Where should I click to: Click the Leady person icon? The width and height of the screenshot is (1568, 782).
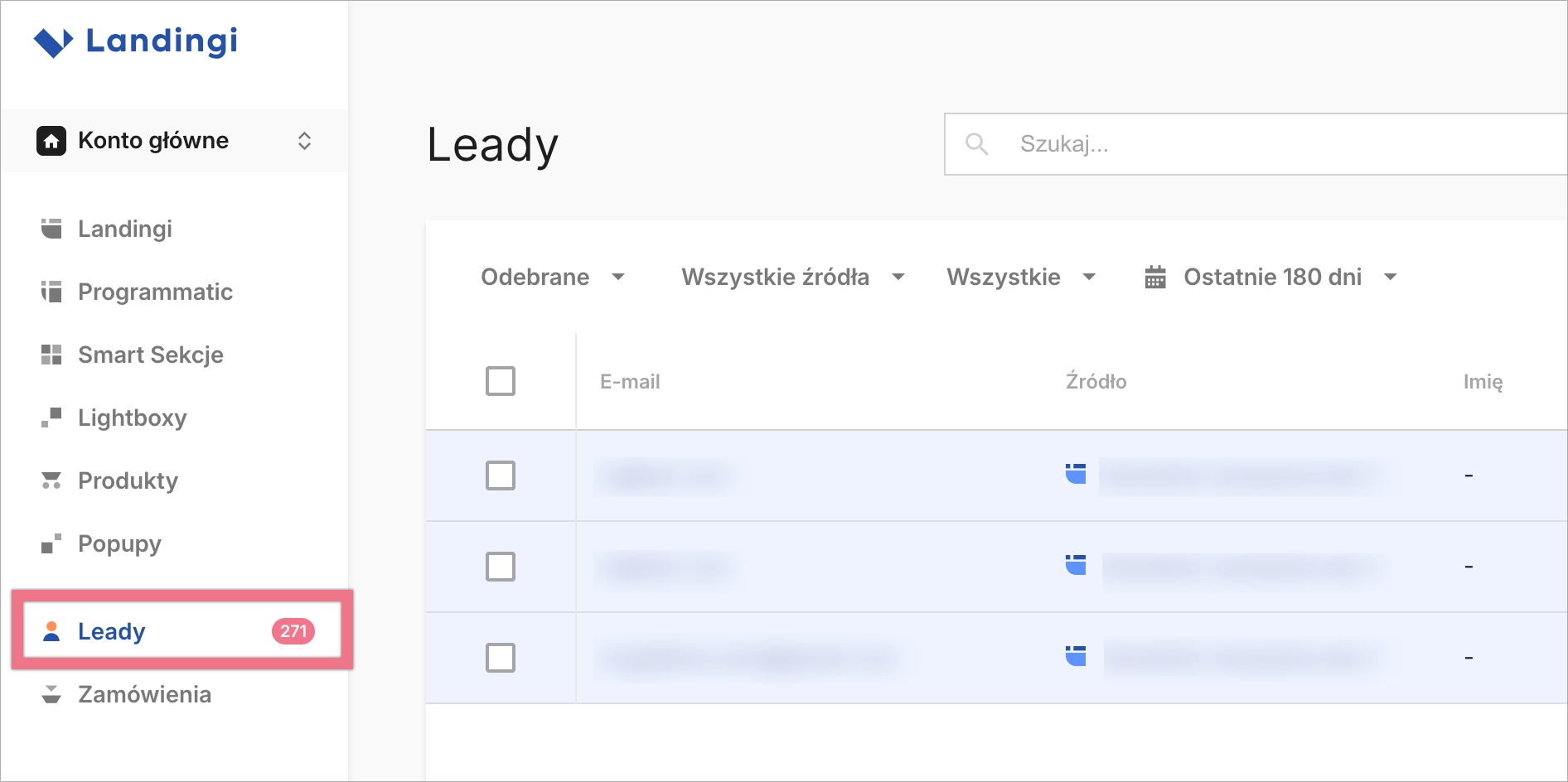[51, 631]
